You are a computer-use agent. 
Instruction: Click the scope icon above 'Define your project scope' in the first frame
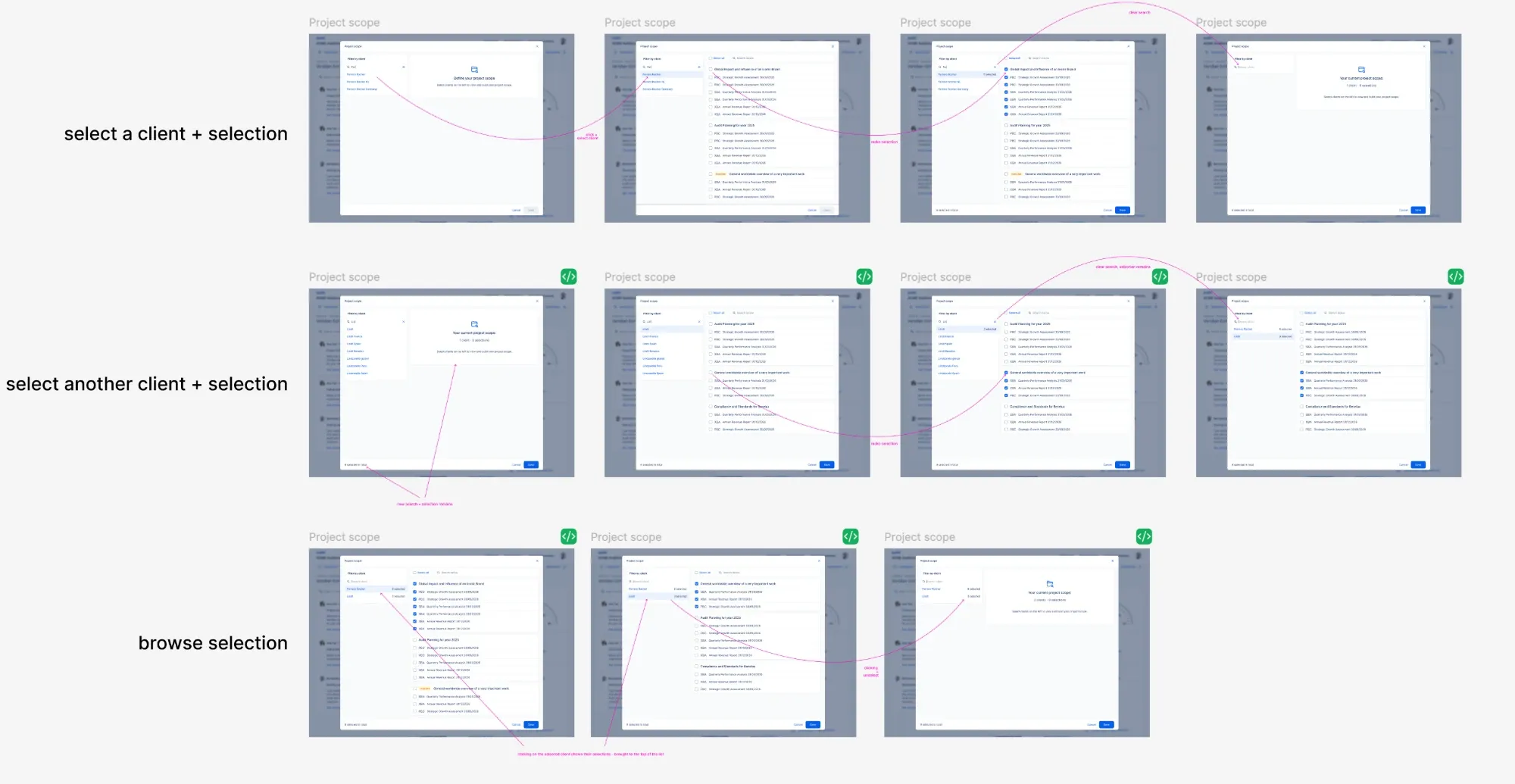[x=475, y=70]
